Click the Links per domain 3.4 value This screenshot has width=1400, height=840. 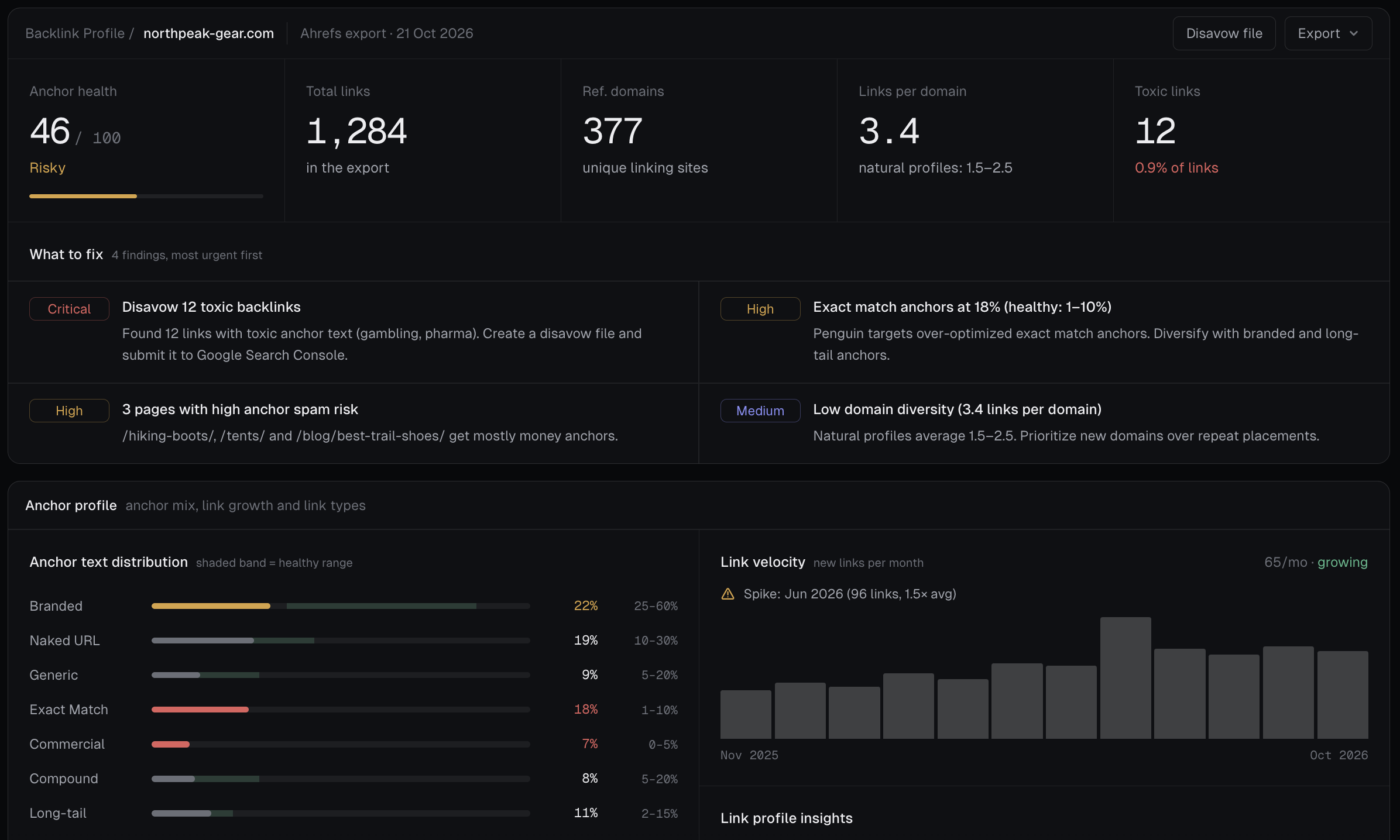[x=889, y=131]
